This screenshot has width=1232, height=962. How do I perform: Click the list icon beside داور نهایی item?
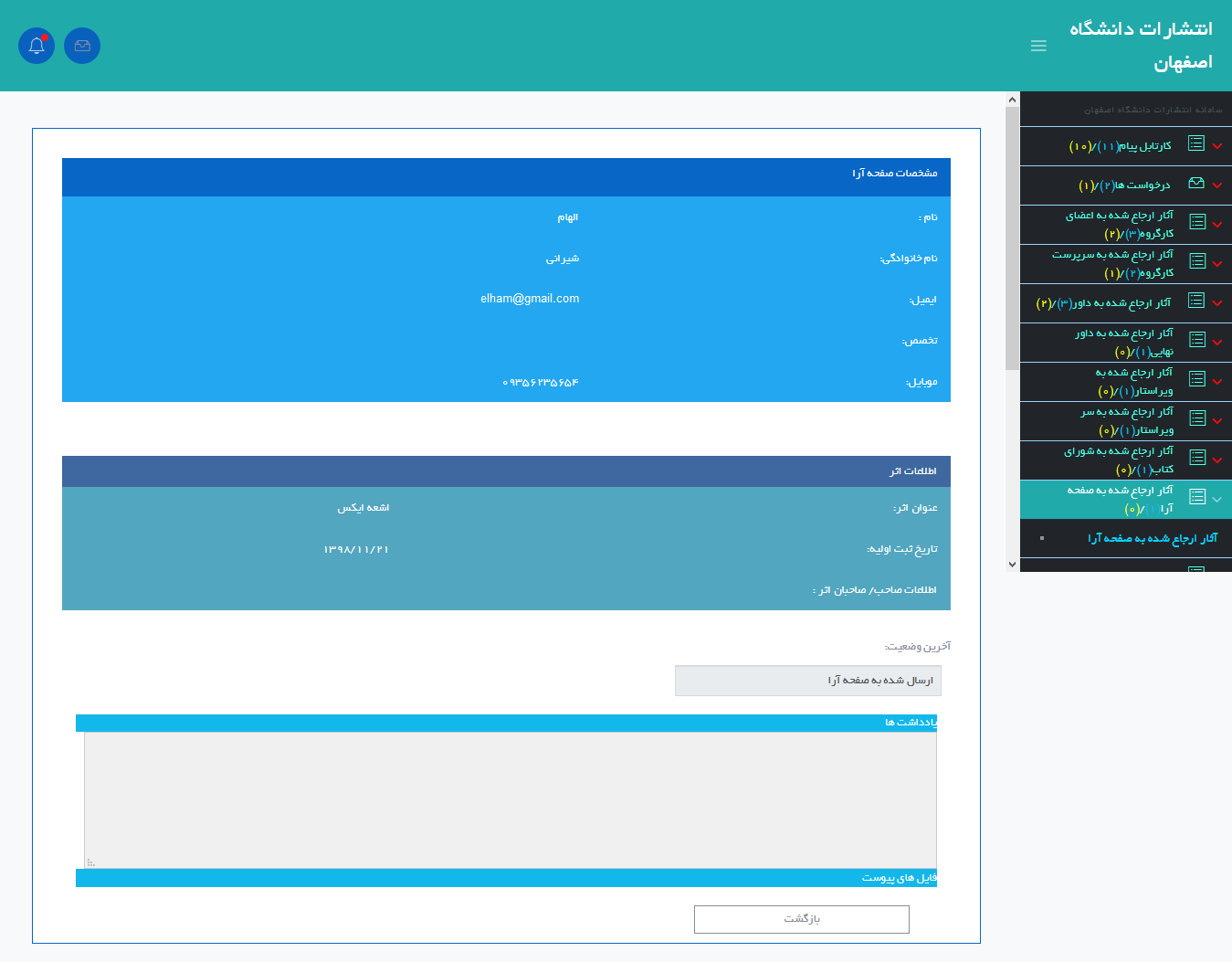(x=1196, y=340)
